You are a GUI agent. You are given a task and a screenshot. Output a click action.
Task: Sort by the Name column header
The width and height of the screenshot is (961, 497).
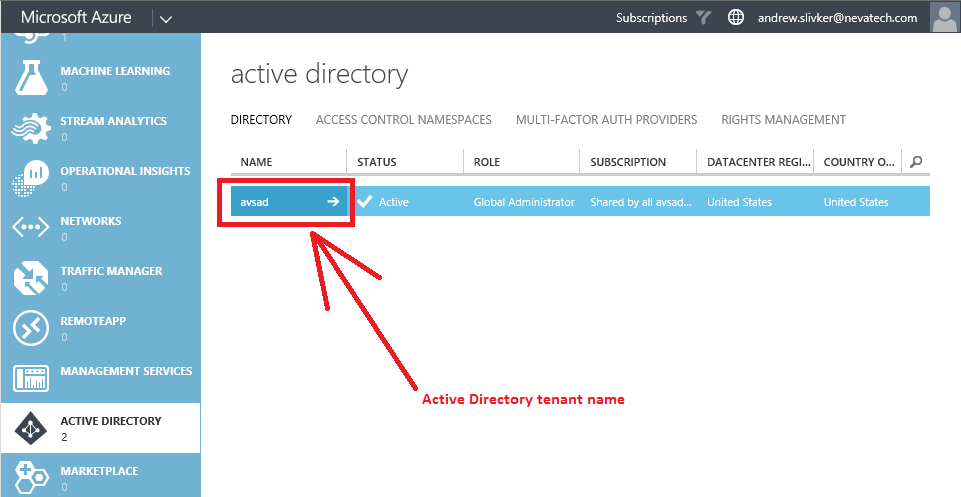256,162
